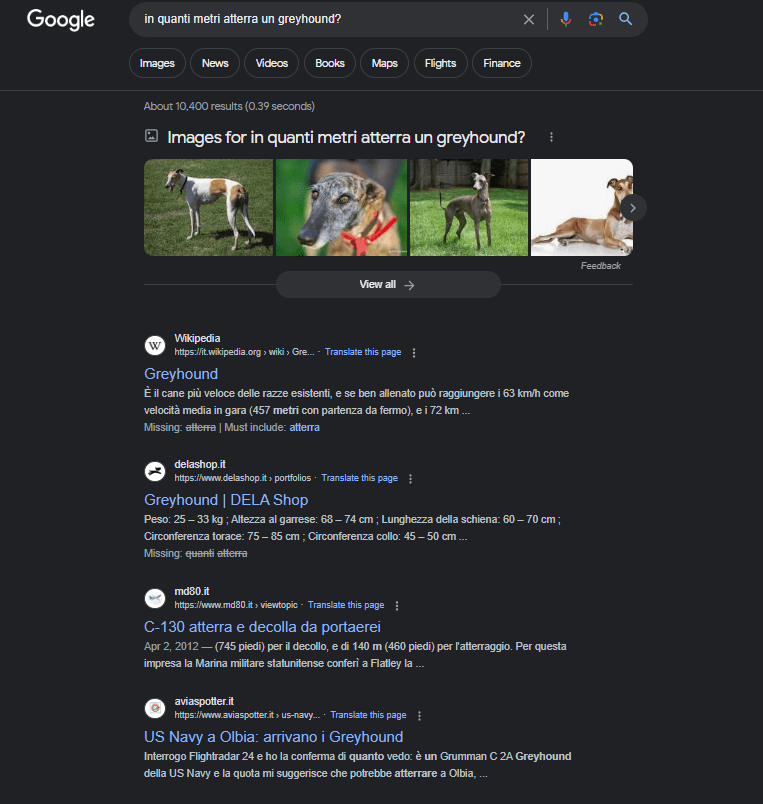Click the brindle greyhound face thumbnail
The width and height of the screenshot is (763, 804).
coord(341,208)
